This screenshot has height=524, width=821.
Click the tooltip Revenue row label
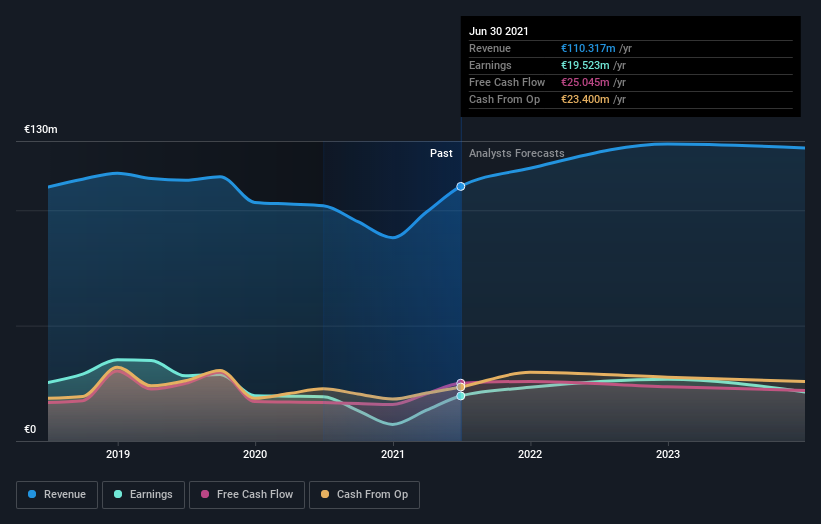point(490,48)
